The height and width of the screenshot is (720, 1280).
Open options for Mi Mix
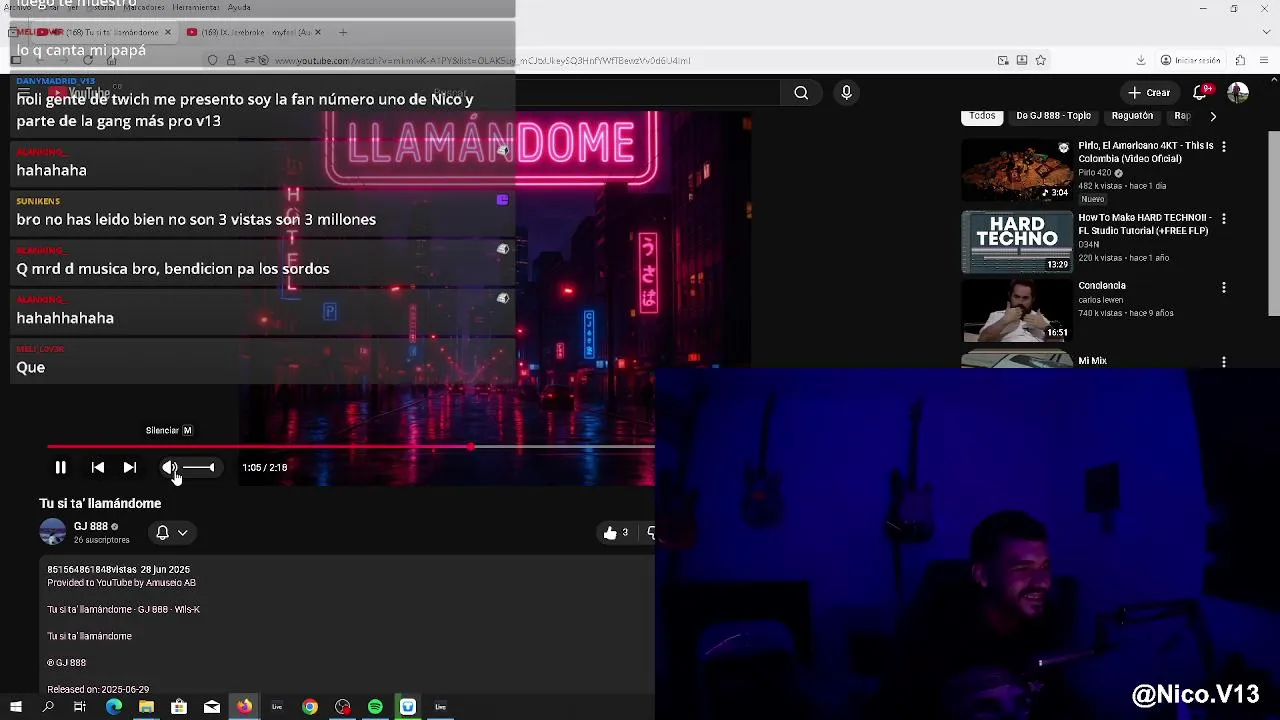click(1223, 362)
